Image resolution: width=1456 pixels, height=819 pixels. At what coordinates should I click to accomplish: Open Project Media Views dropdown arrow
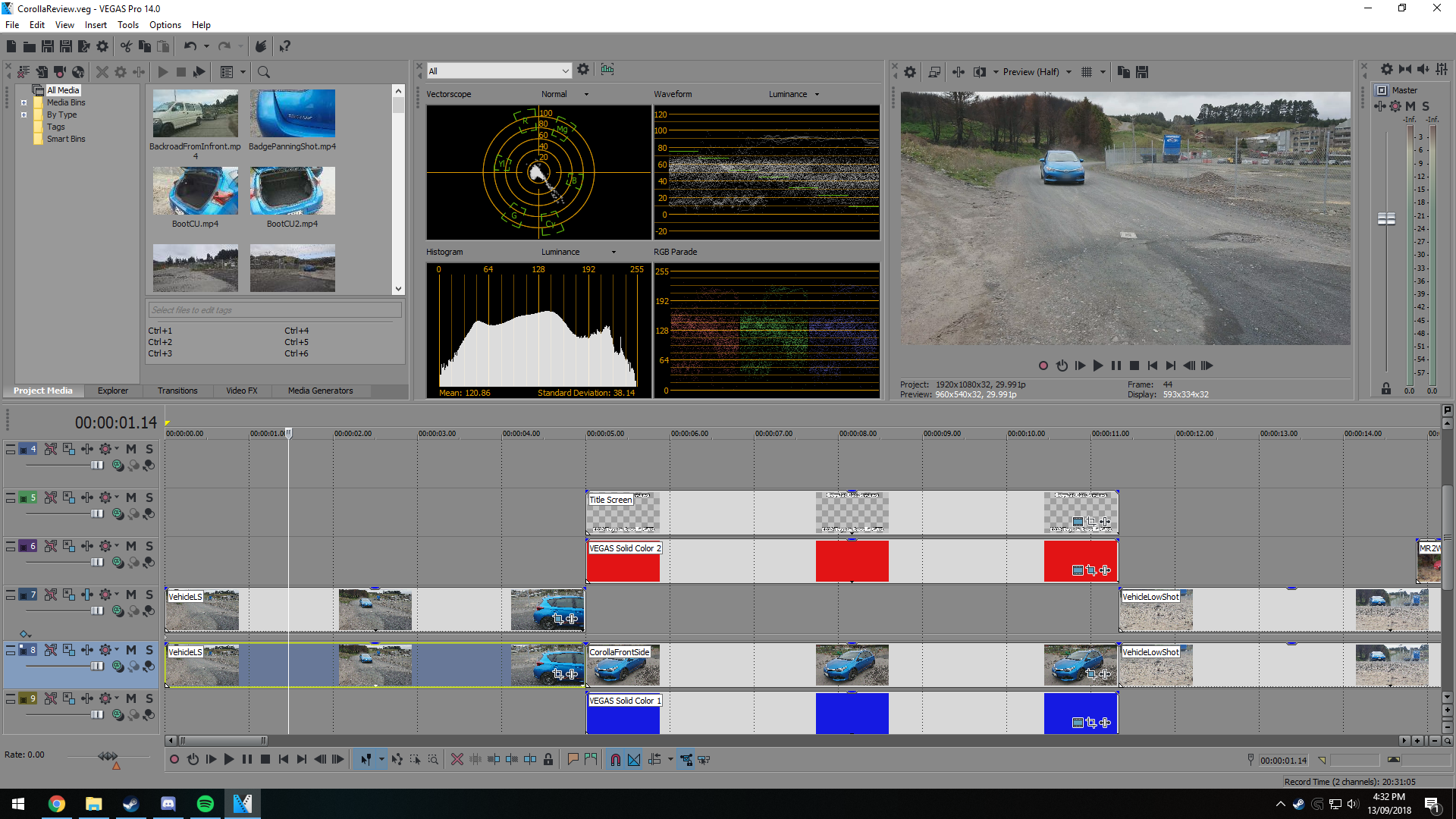pos(243,72)
